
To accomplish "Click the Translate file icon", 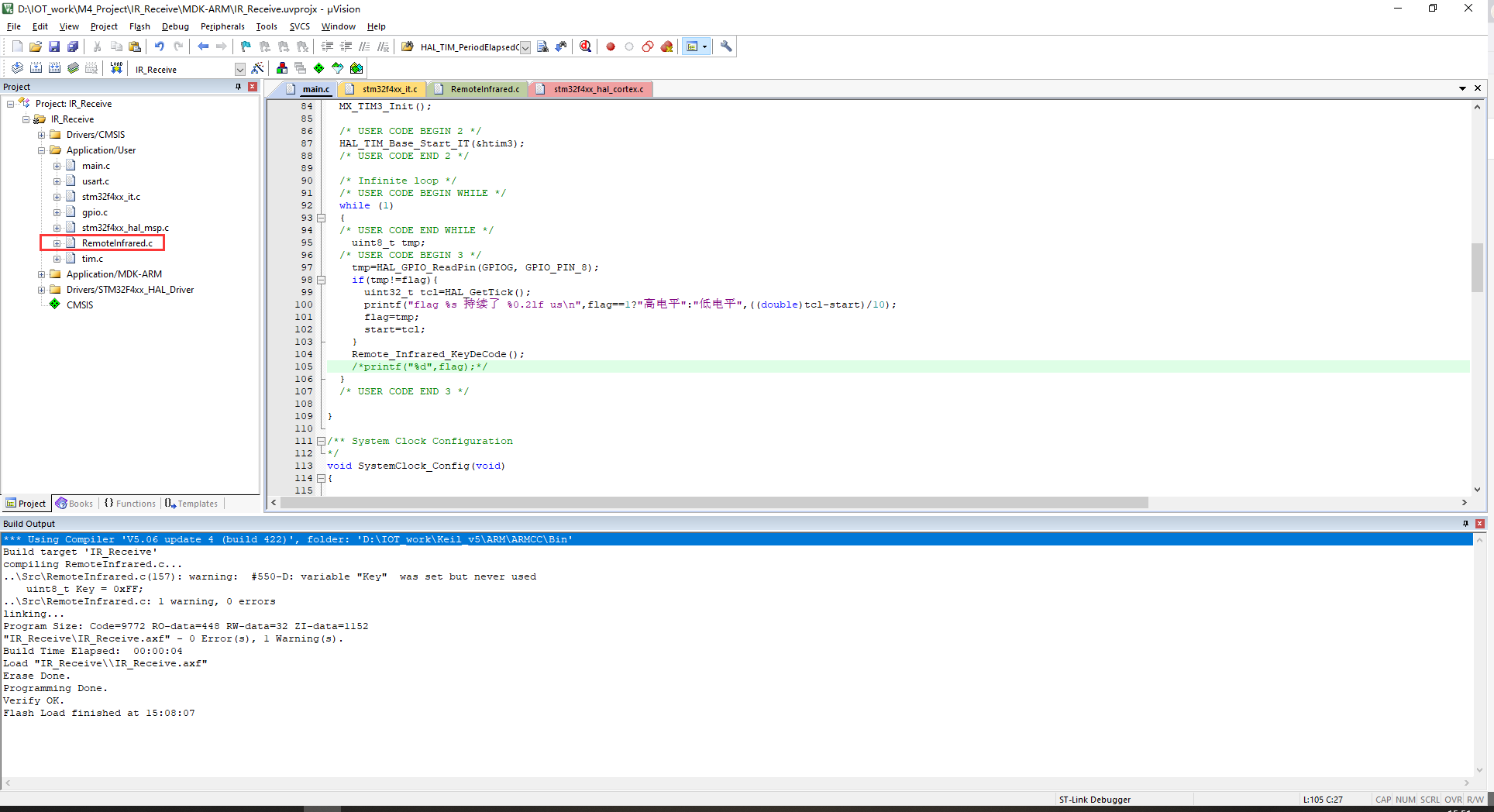I will point(17,68).
